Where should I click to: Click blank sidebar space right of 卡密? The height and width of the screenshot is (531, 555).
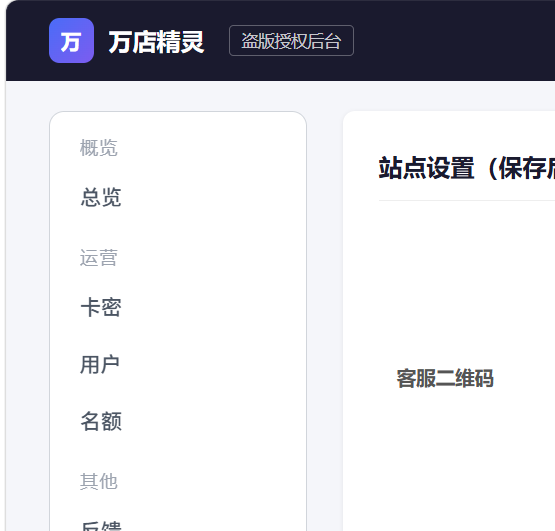pyautogui.click(x=212, y=307)
